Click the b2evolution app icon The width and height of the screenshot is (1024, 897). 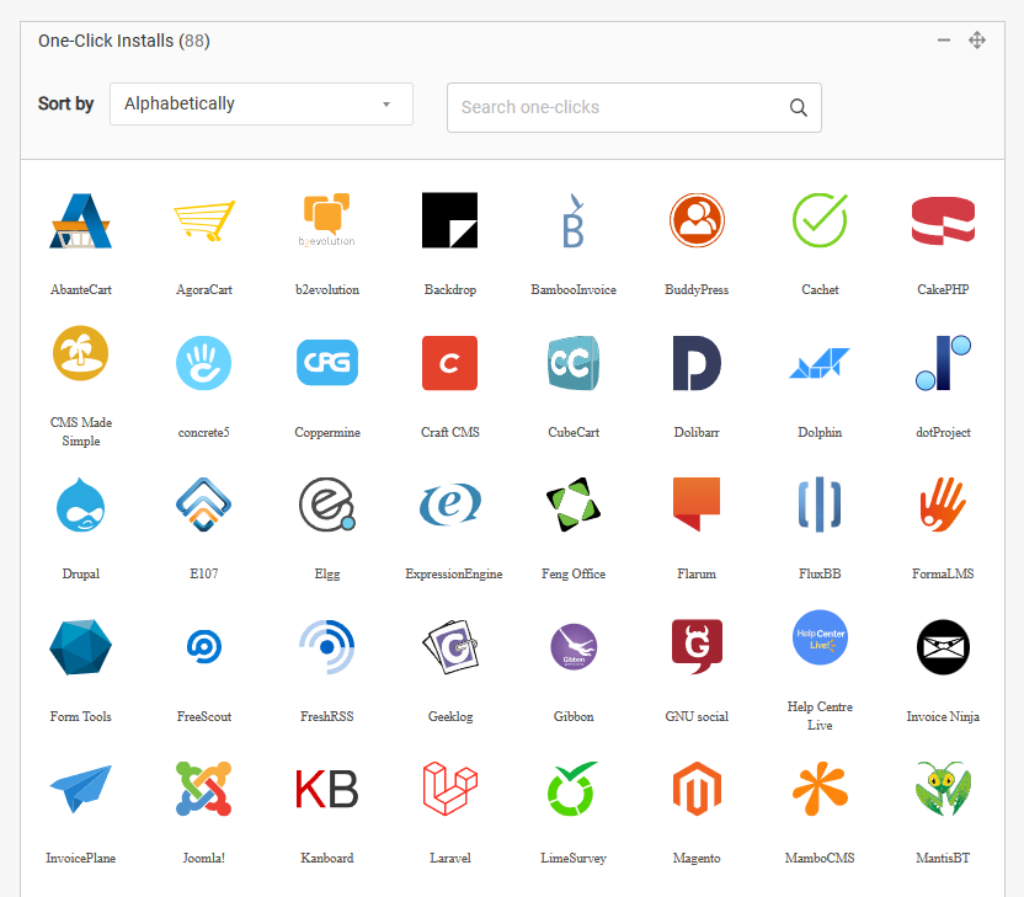[327, 219]
